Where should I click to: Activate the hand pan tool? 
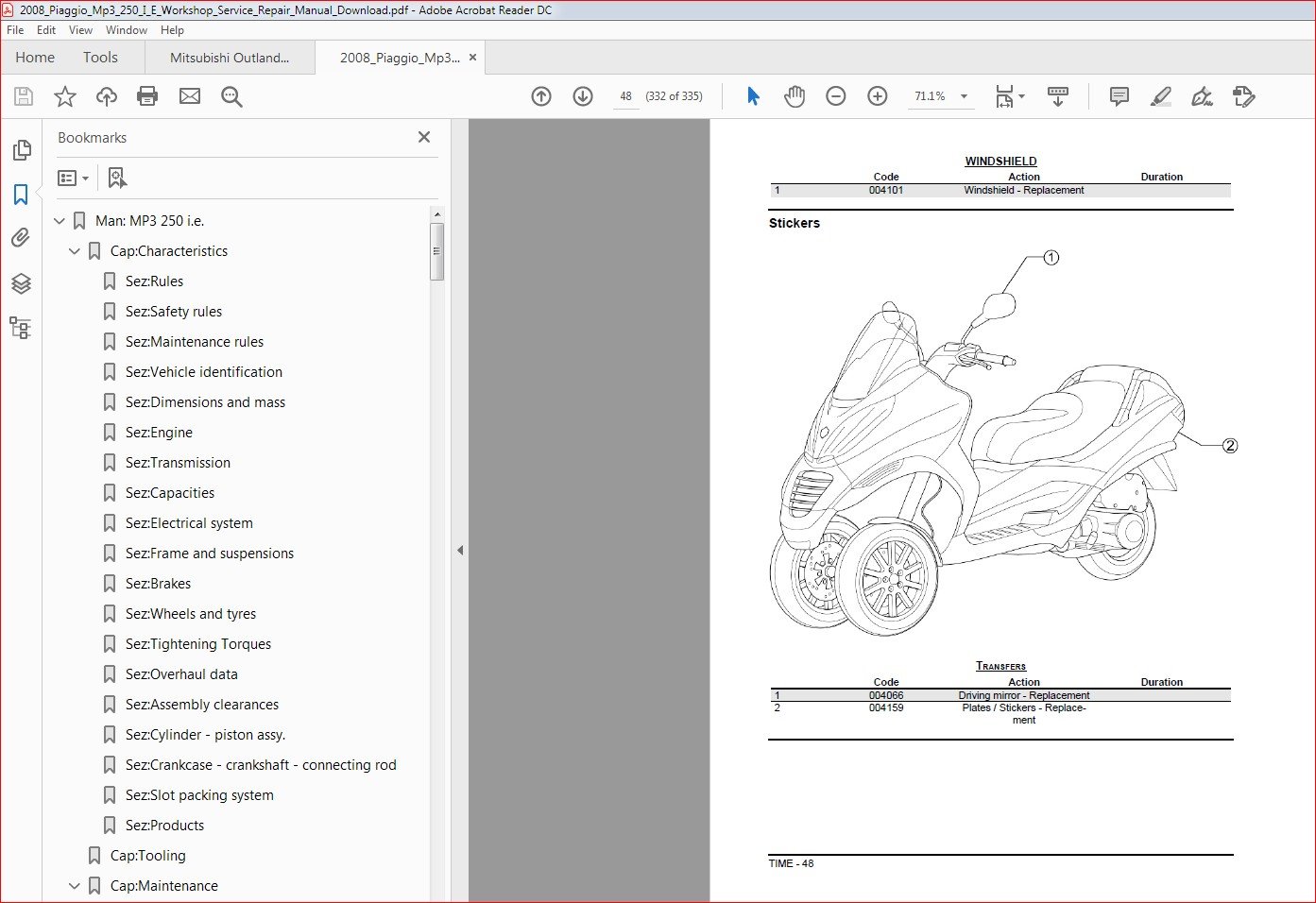pos(795,96)
